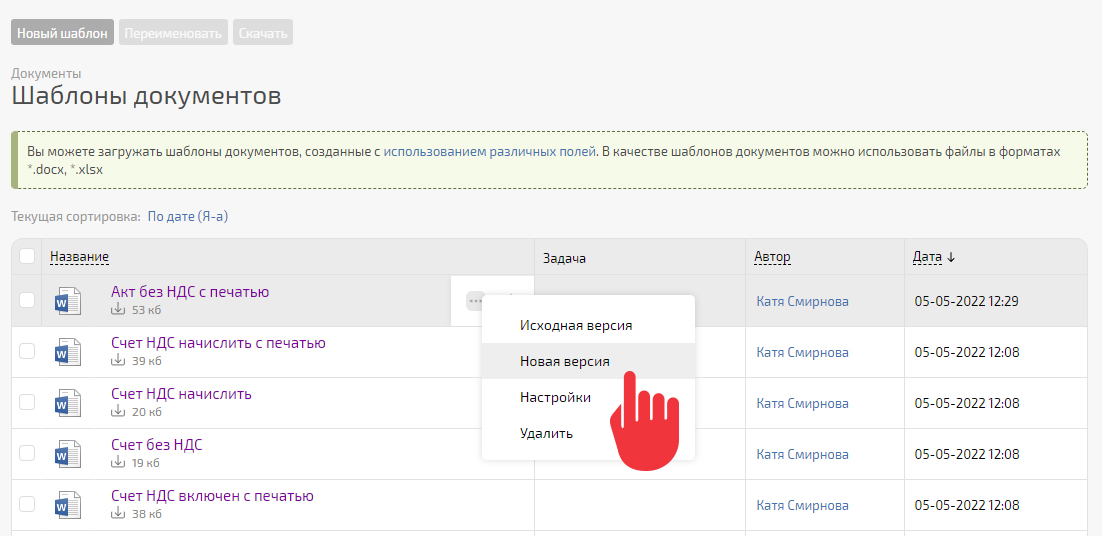
Task: Click Word file icon for Счет НДС начислить с печатью
Action: point(68,352)
